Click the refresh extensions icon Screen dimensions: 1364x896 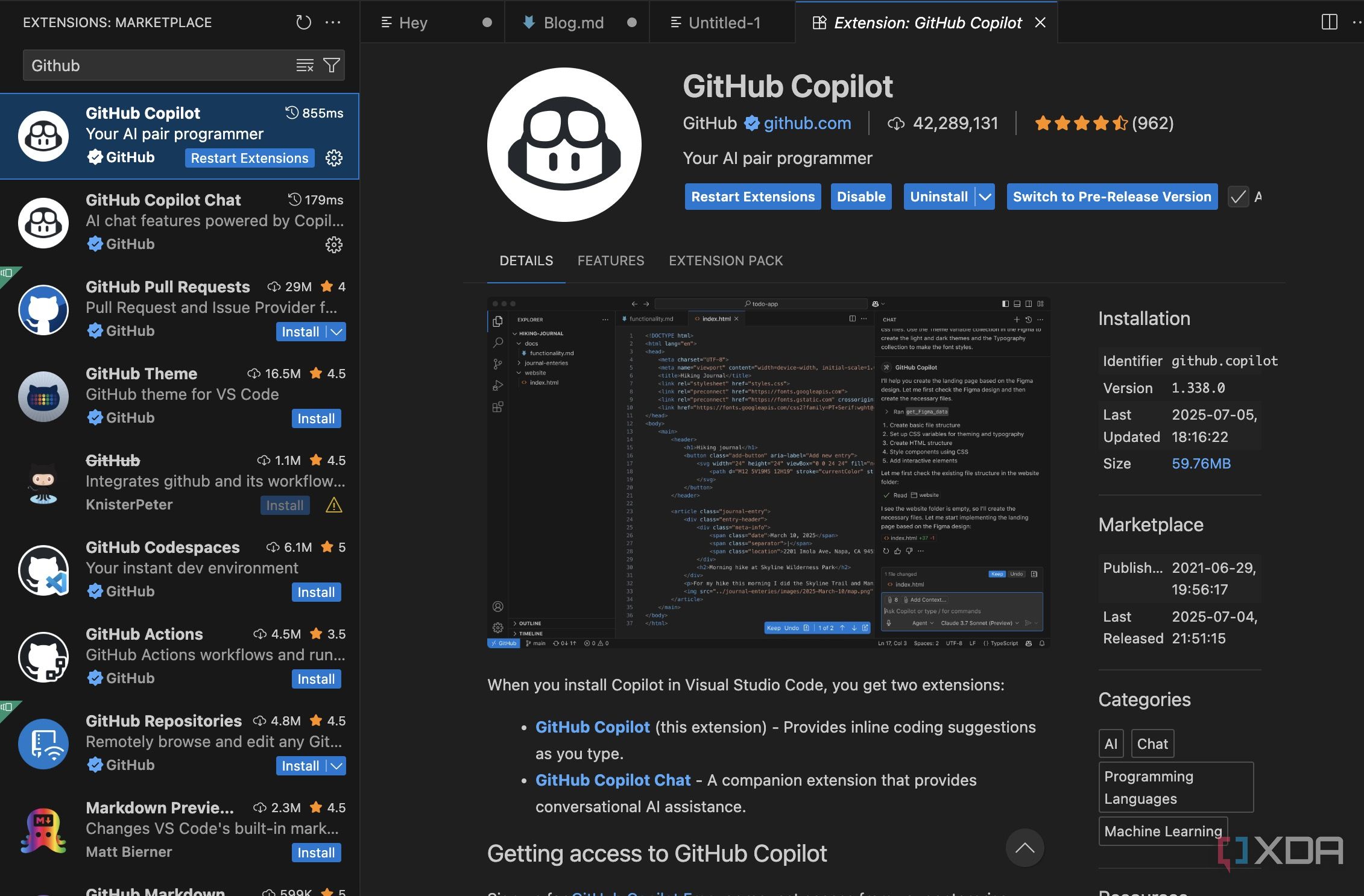pos(303,23)
